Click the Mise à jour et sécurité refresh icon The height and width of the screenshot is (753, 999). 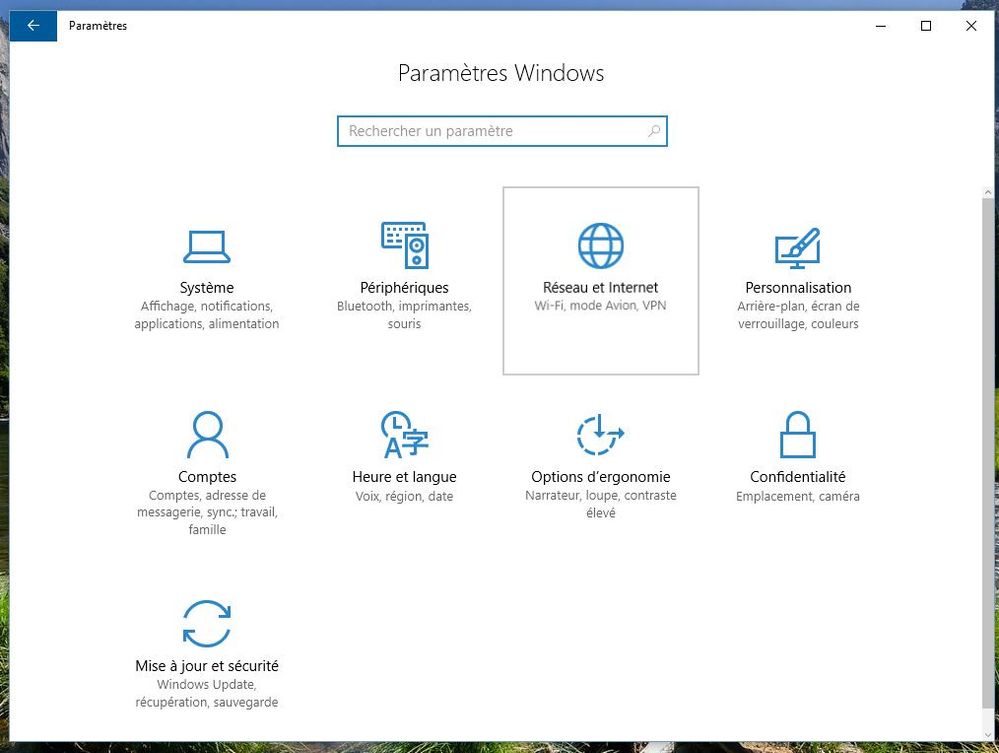[x=206, y=624]
